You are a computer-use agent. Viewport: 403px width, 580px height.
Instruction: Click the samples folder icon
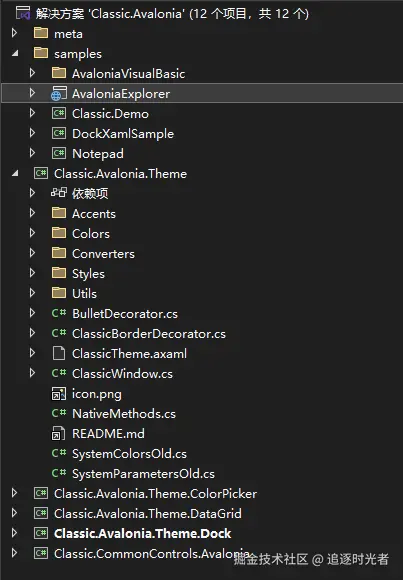(41, 53)
